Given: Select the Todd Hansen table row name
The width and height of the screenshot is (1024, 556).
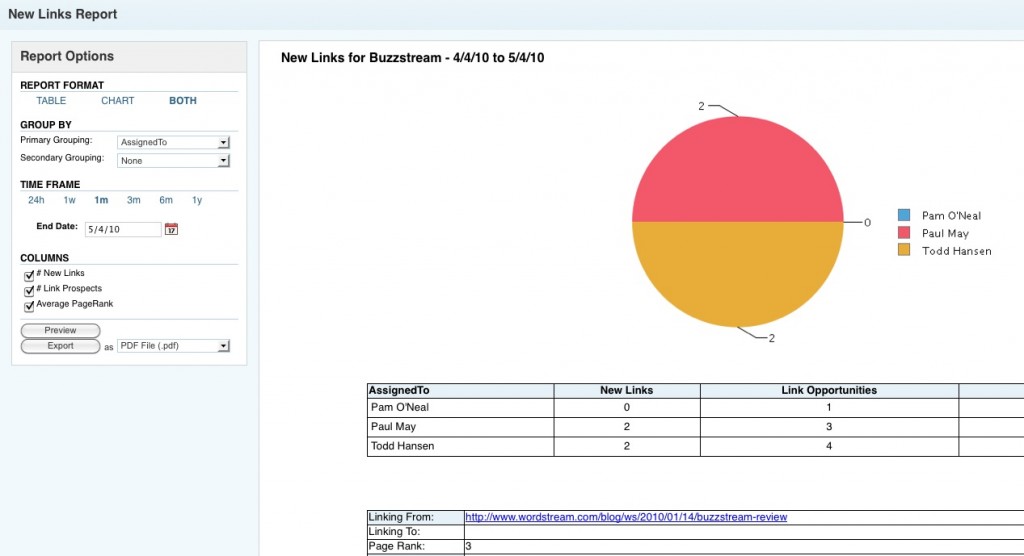Looking at the screenshot, I should pos(402,446).
